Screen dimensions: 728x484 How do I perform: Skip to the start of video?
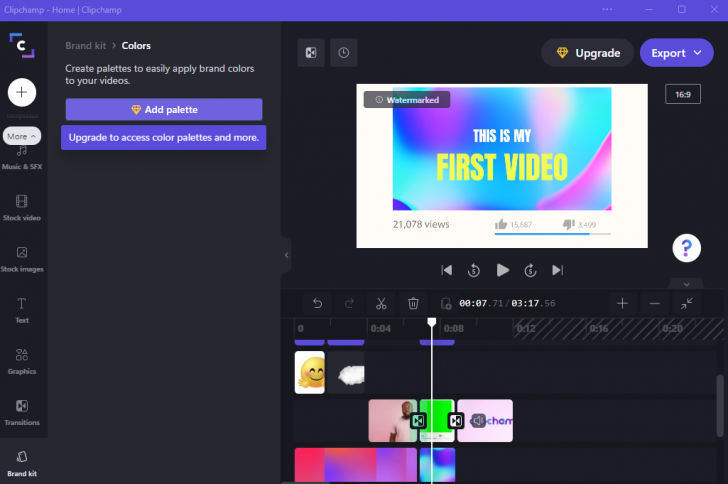[447, 270]
